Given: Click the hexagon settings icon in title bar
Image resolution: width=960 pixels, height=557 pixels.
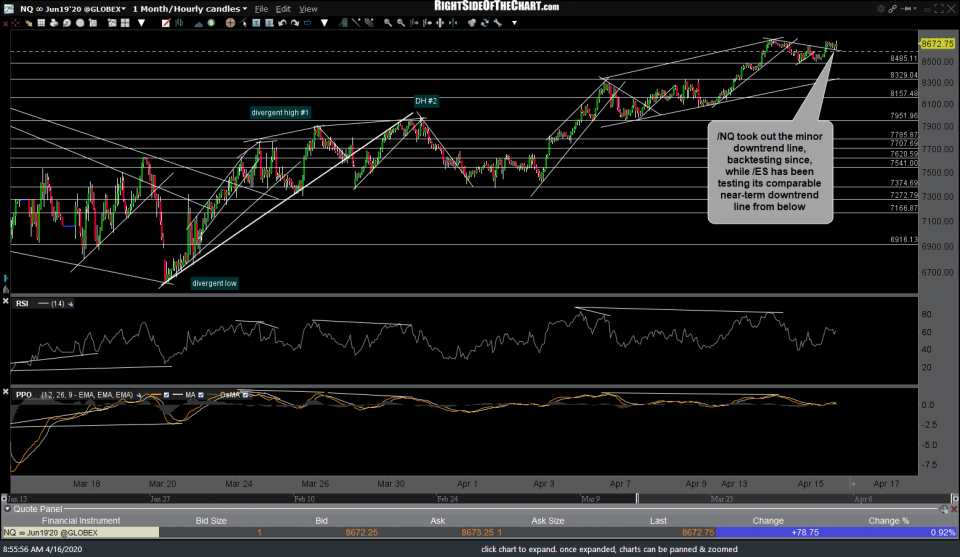Looking at the screenshot, I should pyautogui.click(x=880, y=9).
